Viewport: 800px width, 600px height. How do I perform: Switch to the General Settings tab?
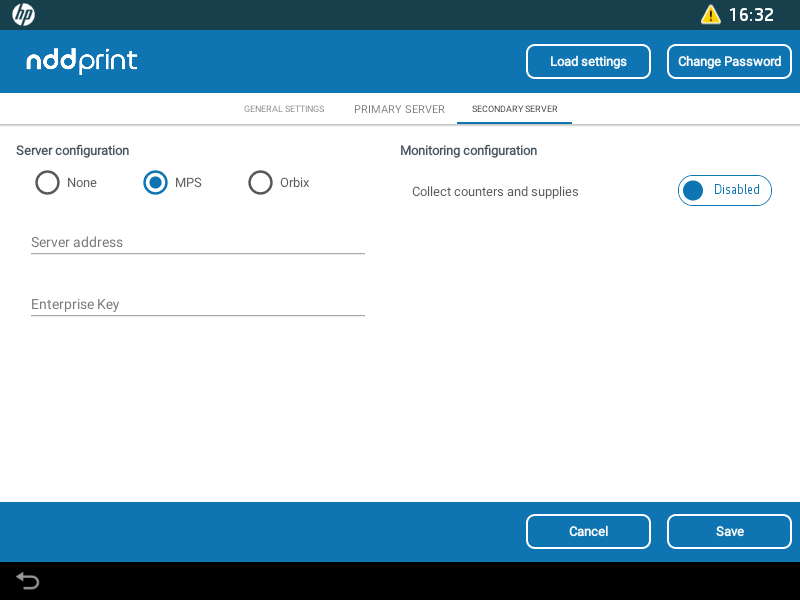click(284, 109)
